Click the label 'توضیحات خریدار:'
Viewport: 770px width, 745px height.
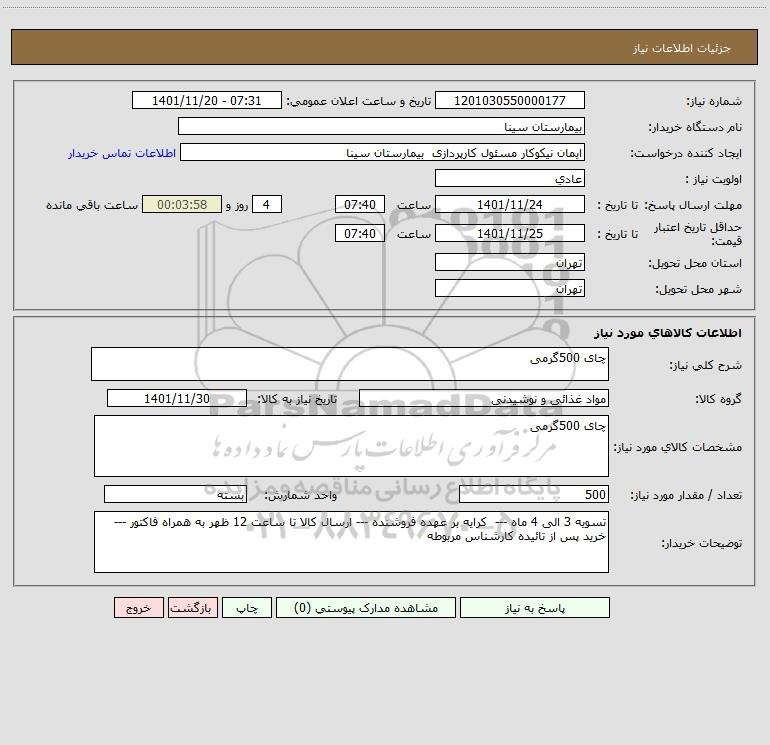point(702,543)
